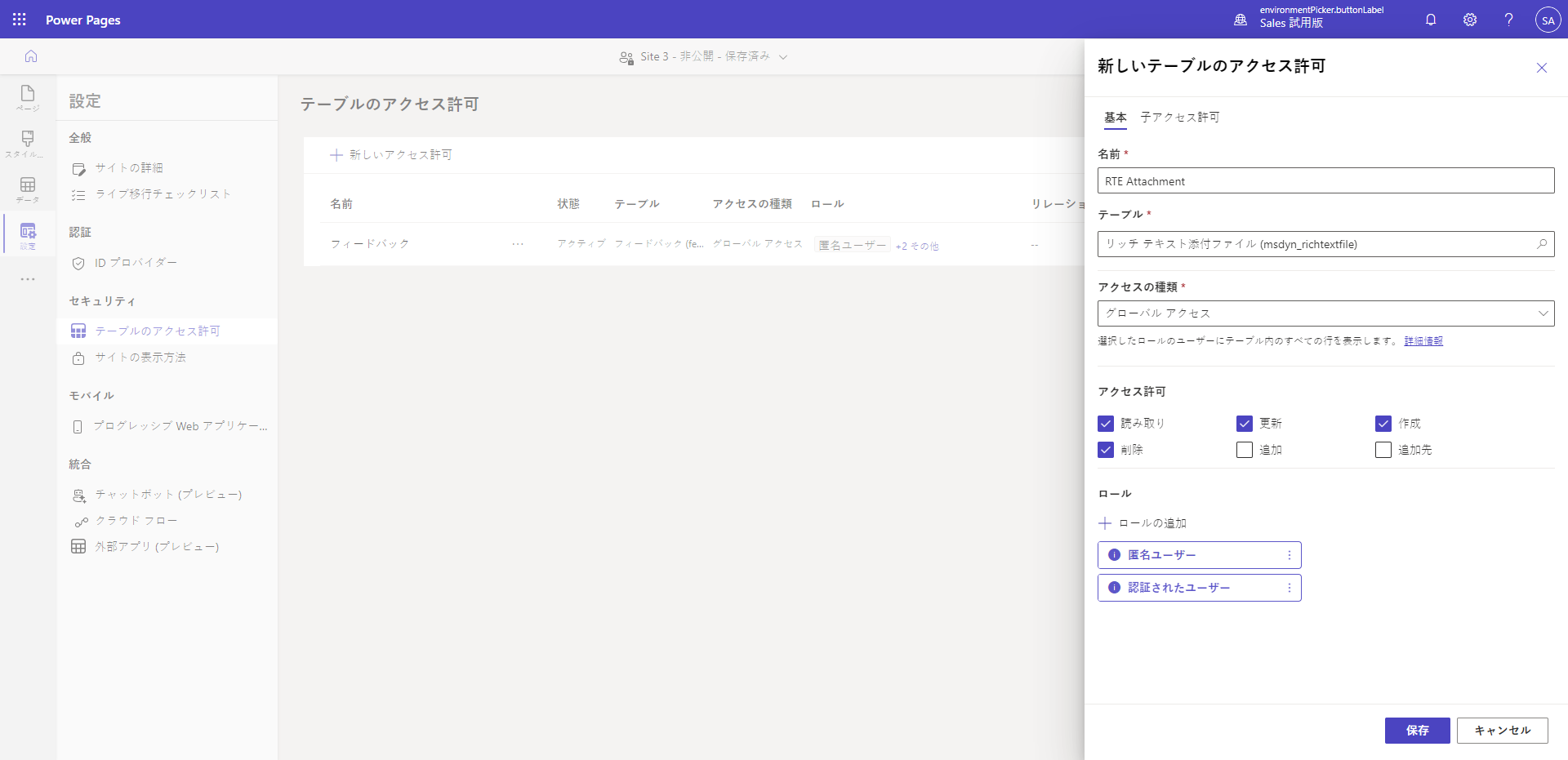Expand the Site 3 status chevron
Viewport: 1568px width, 760px height.
(783, 57)
